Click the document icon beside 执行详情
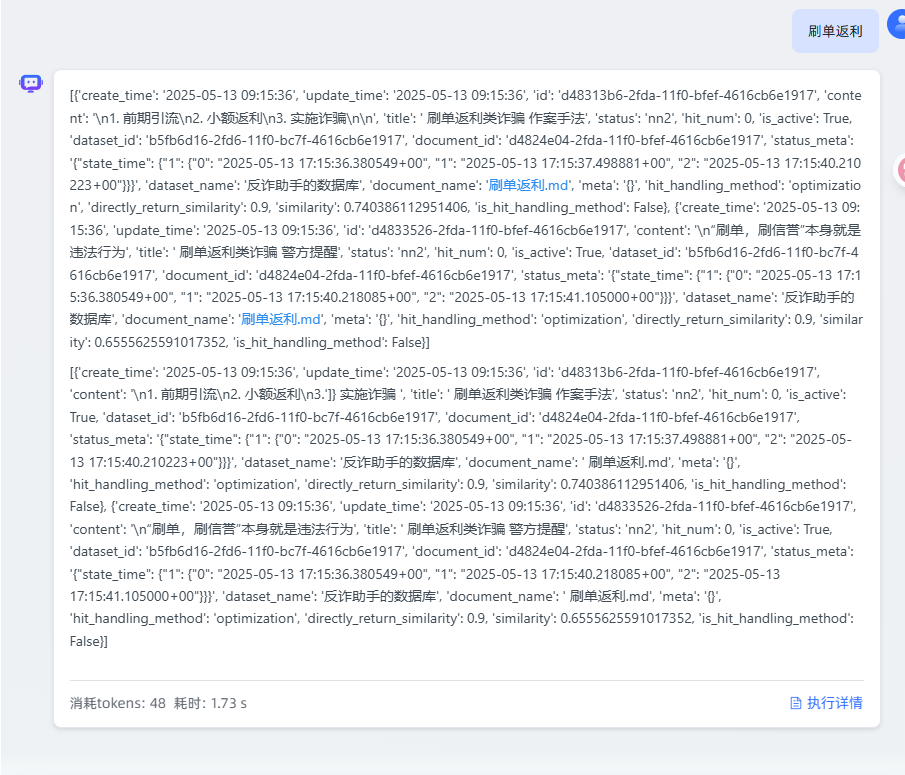 point(796,703)
